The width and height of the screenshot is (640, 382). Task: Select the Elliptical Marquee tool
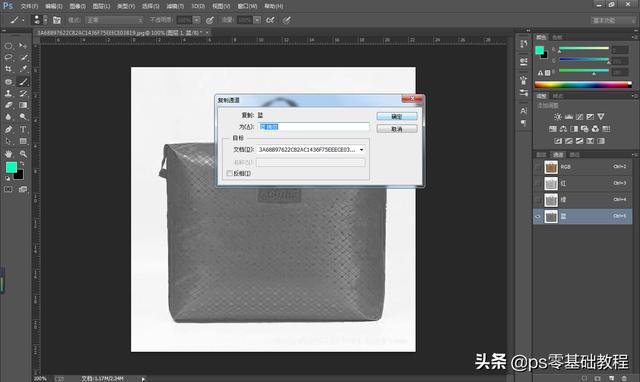pos(8,46)
